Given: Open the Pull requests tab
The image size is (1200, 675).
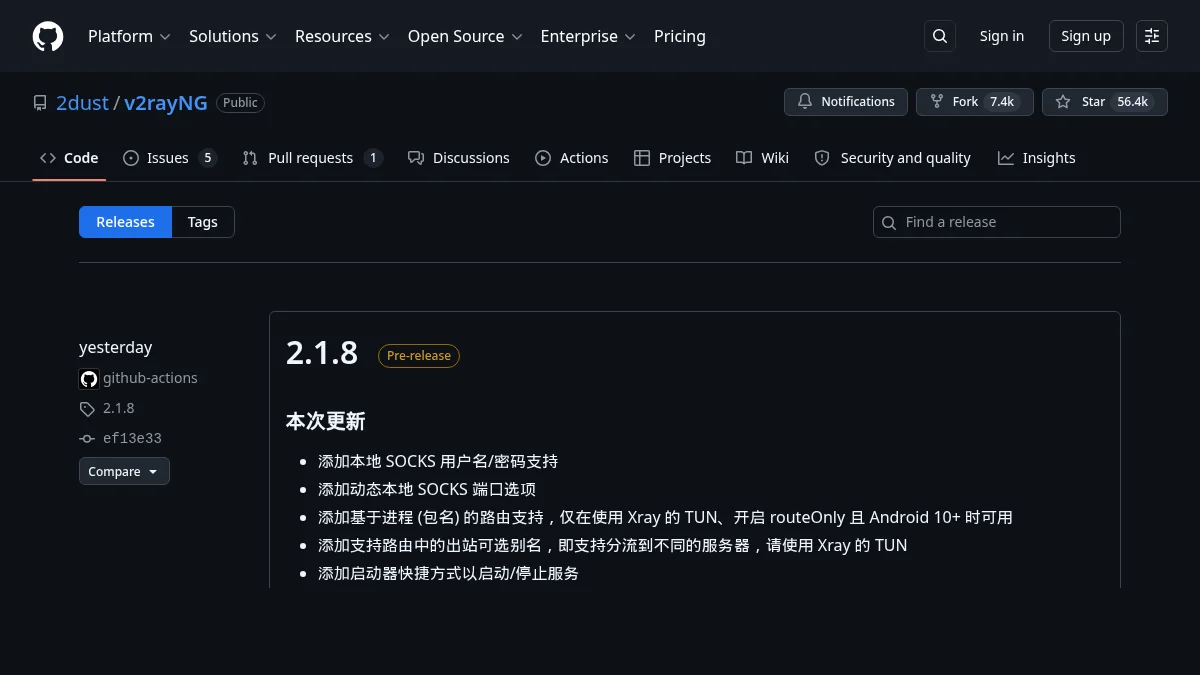Looking at the screenshot, I should [312, 158].
